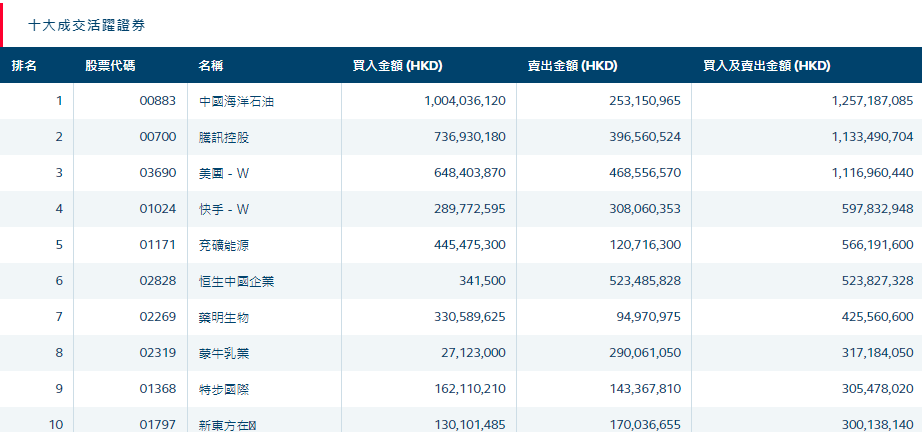Click the name 藥明生物
This screenshot has width=922, height=432.
(x=224, y=317)
